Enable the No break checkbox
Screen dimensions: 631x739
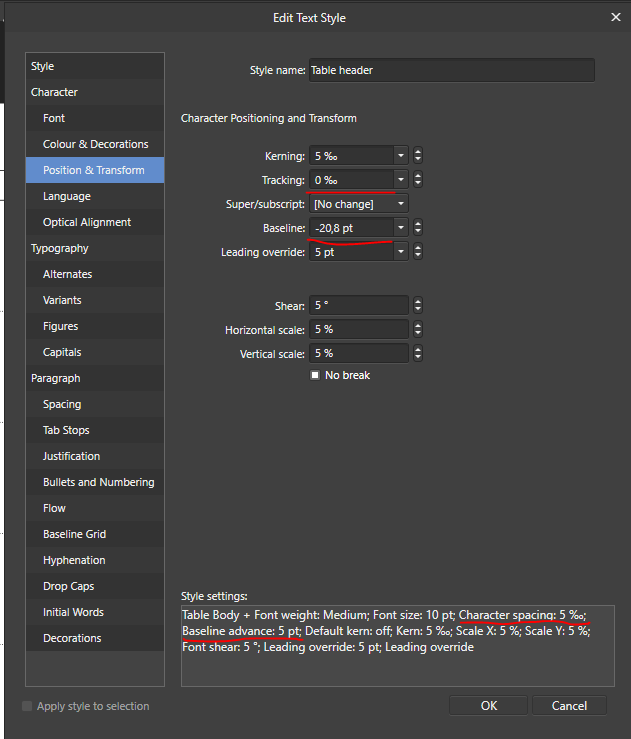pyautogui.click(x=315, y=375)
